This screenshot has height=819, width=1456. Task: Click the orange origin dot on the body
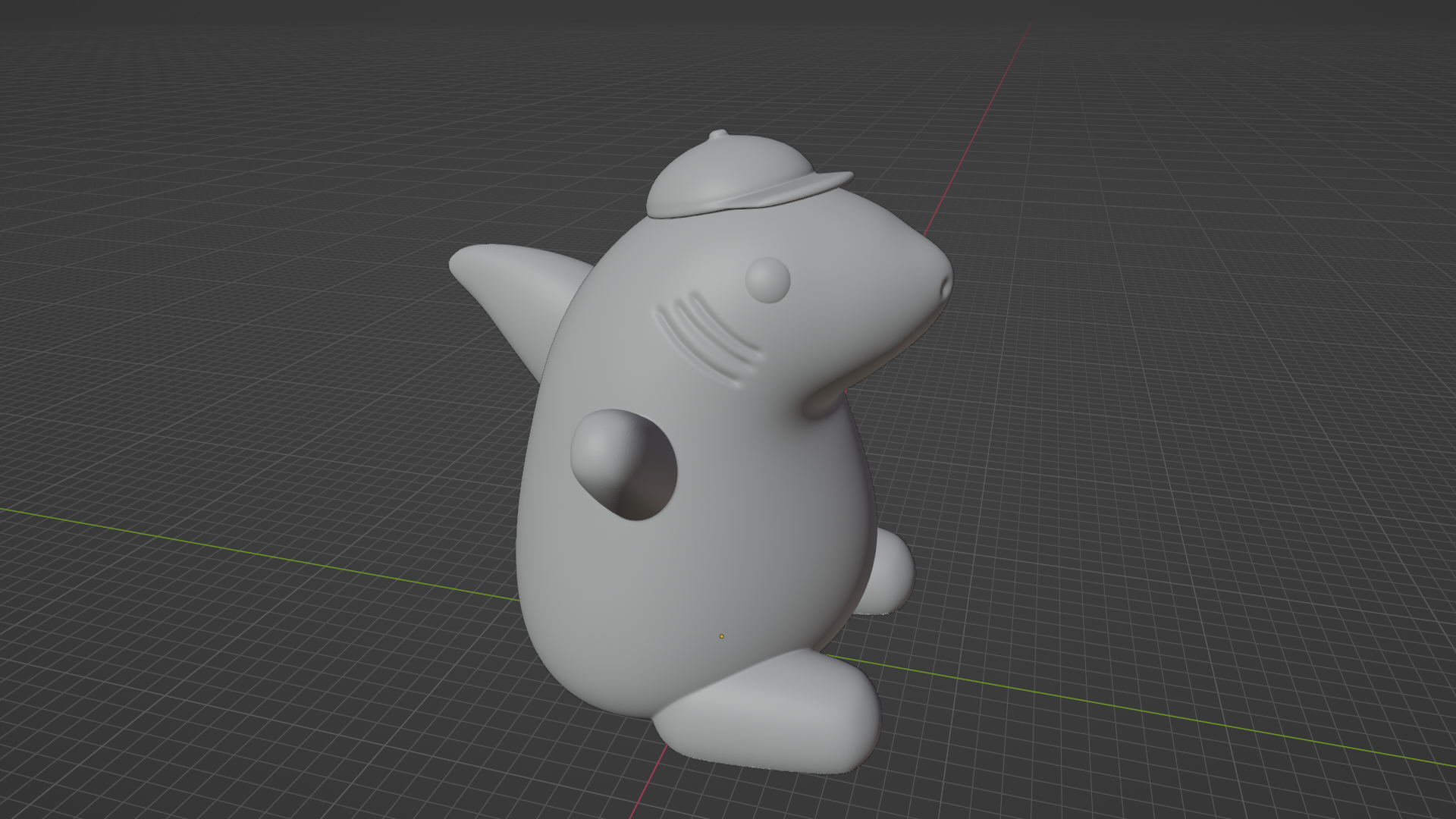[x=721, y=636]
